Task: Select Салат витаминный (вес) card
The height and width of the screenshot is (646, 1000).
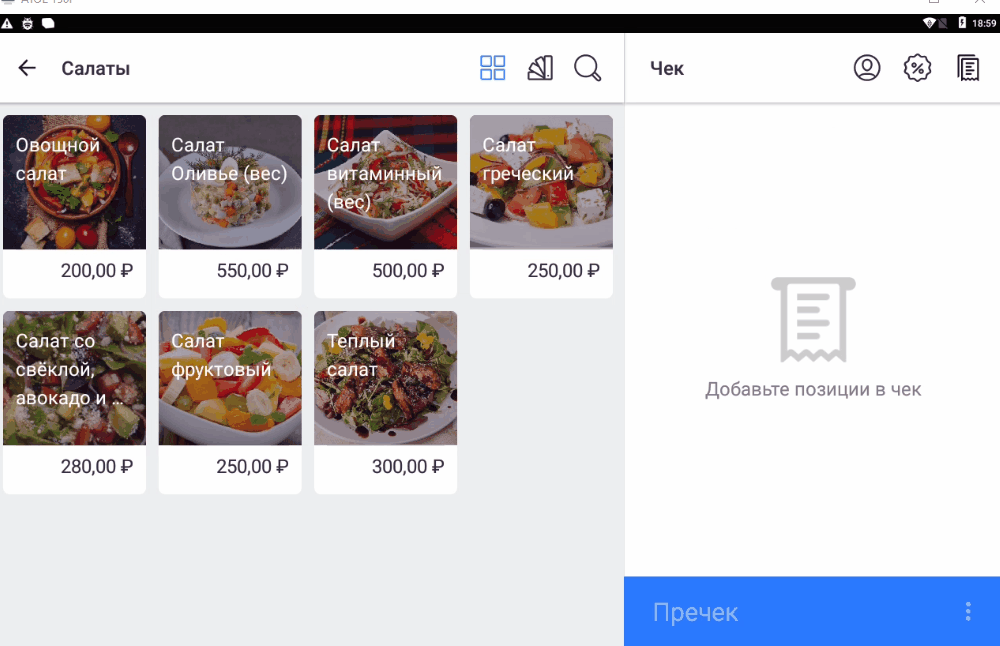Action: 386,206
